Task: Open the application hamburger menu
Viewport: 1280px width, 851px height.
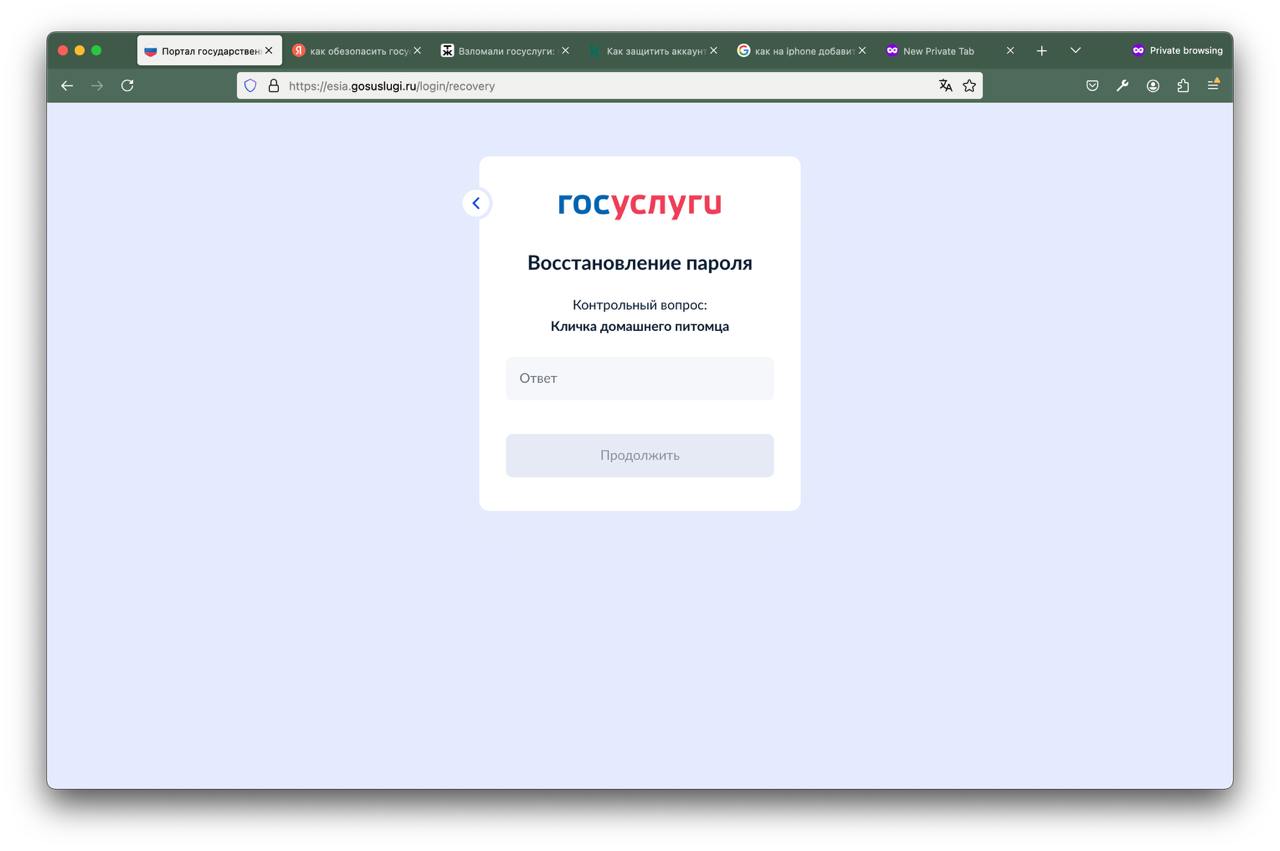Action: tap(1213, 86)
